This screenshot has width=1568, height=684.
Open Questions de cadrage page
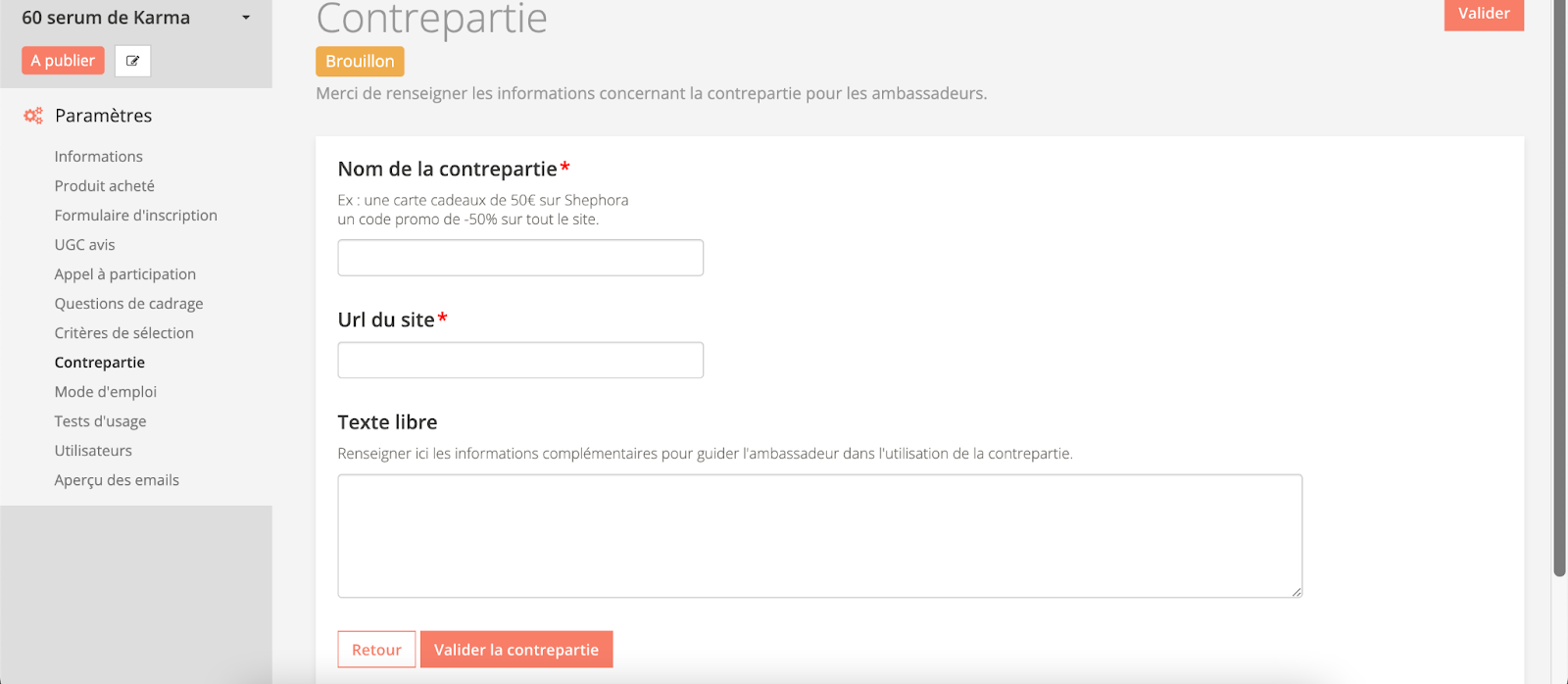128,304
